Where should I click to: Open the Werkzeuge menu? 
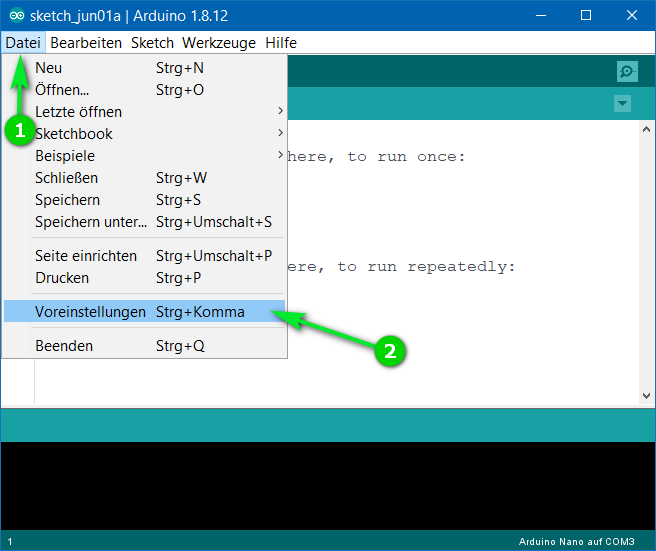tap(219, 43)
